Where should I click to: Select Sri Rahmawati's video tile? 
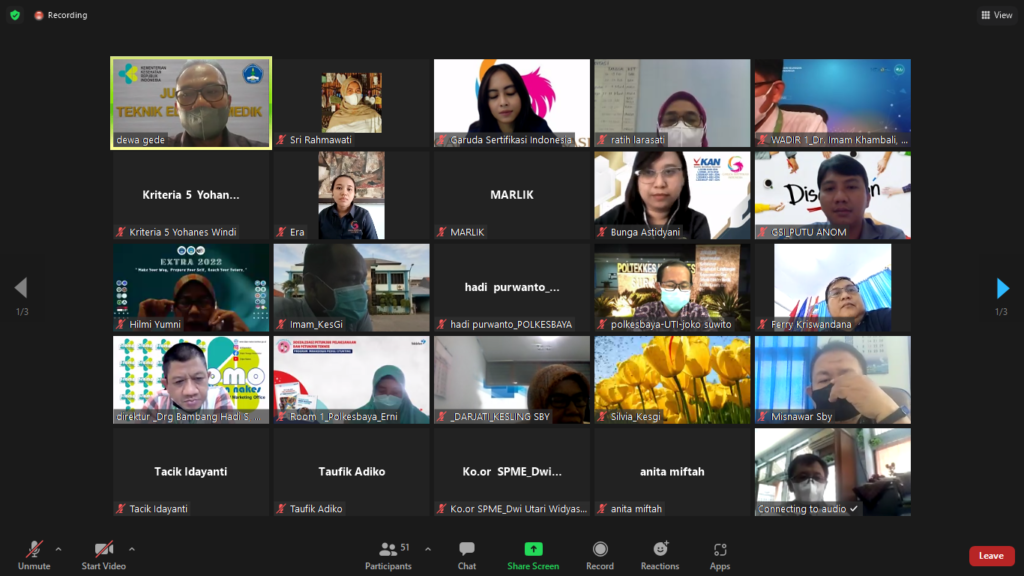click(351, 103)
